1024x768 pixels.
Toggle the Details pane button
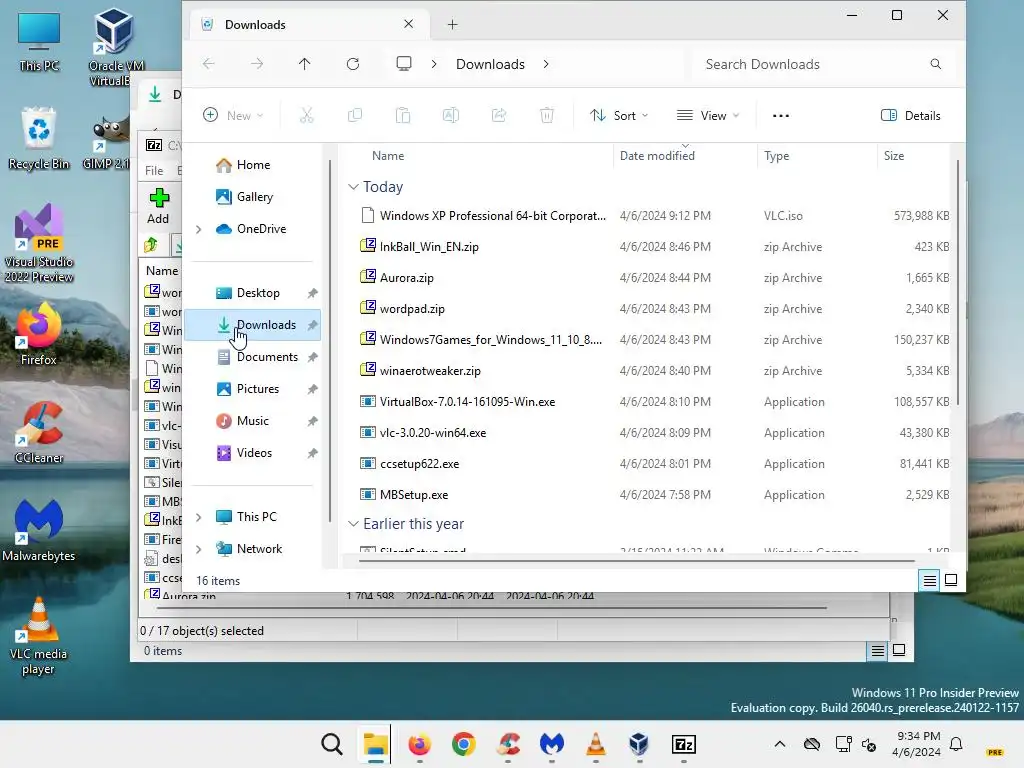point(911,116)
